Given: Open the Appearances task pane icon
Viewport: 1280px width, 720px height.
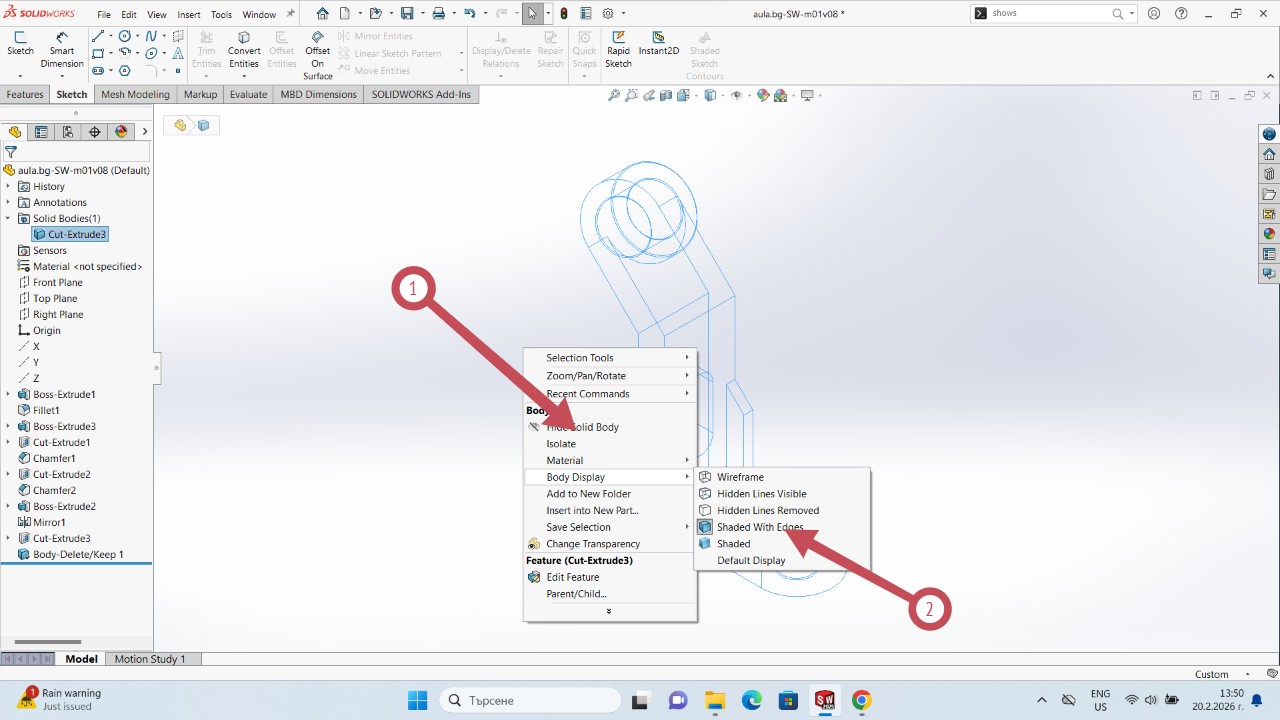Looking at the screenshot, I should pos(1269,233).
